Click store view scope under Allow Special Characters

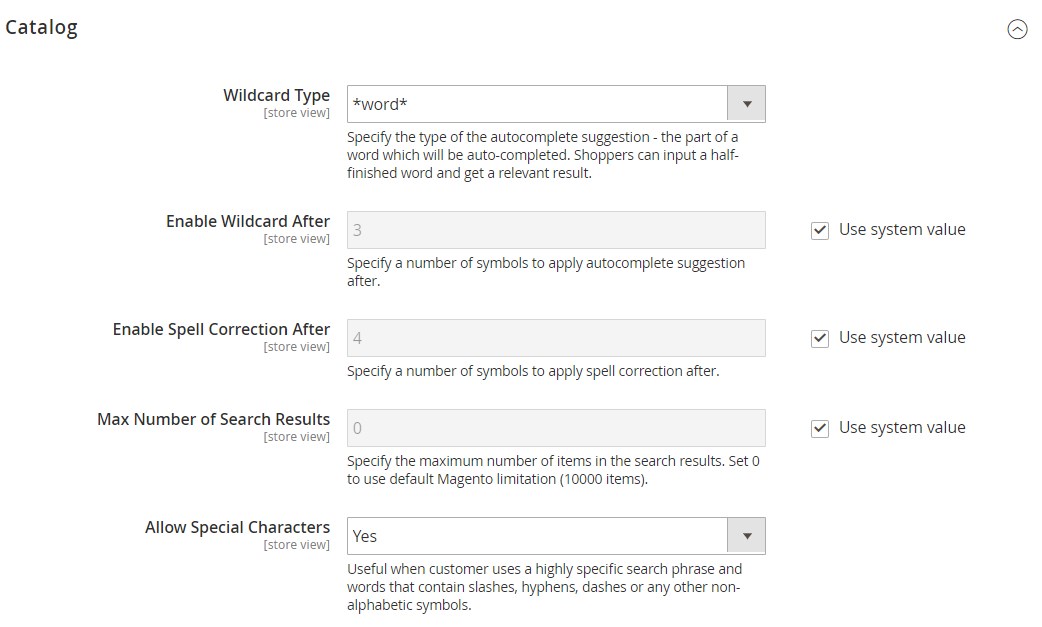click(x=296, y=545)
